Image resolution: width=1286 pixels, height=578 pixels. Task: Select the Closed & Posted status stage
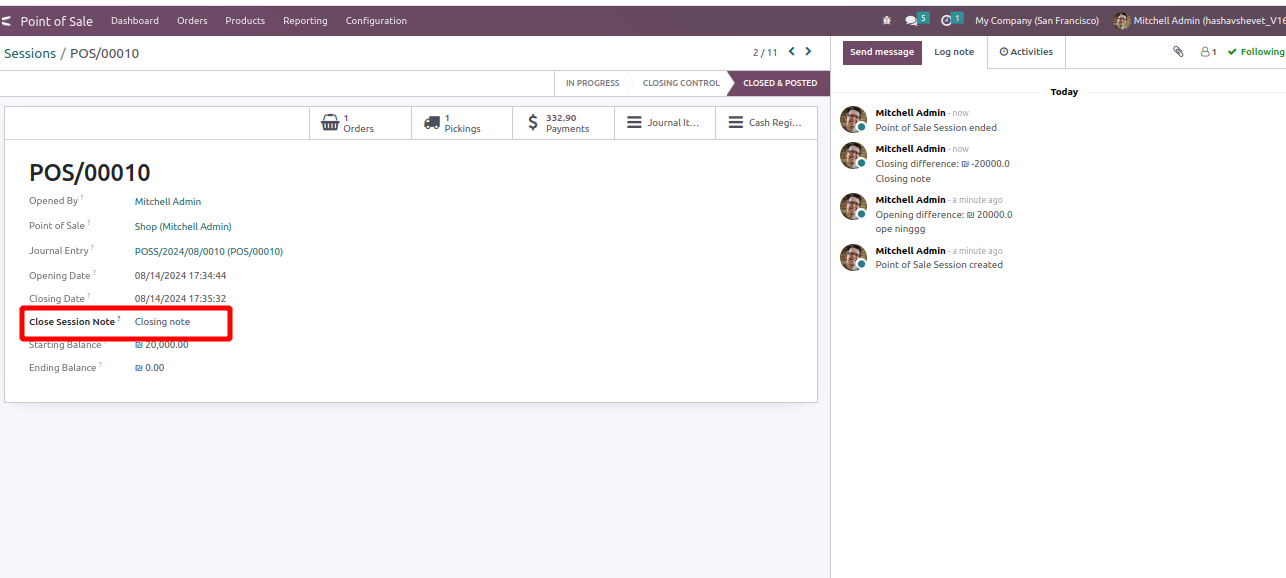[780, 83]
